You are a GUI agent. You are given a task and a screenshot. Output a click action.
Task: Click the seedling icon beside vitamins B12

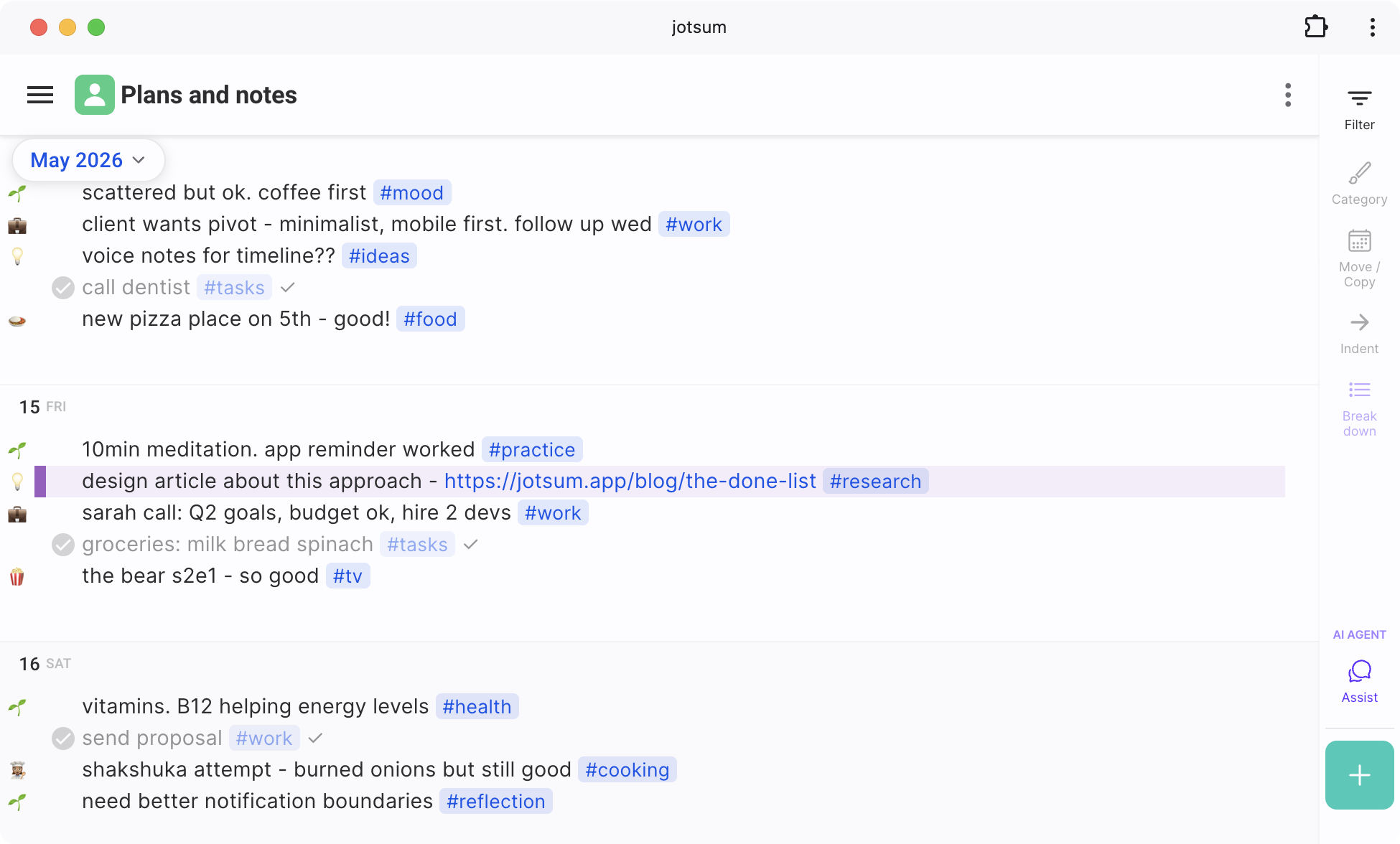click(17, 707)
